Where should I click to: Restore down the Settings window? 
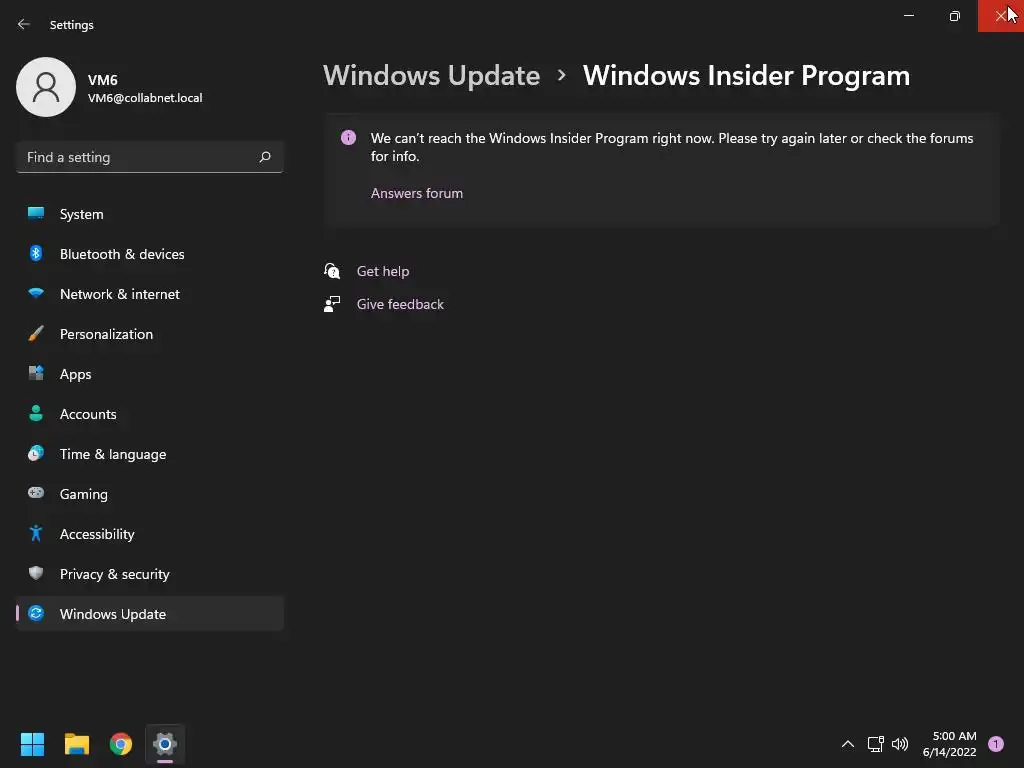[955, 16]
